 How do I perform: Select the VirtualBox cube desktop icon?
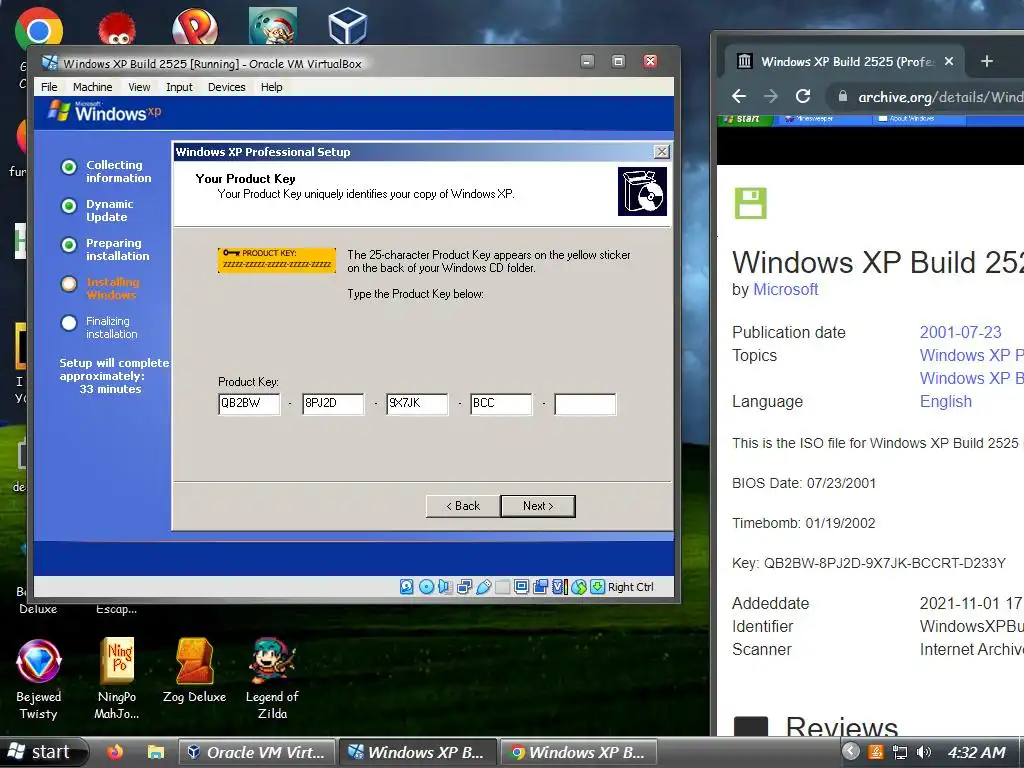point(347,26)
